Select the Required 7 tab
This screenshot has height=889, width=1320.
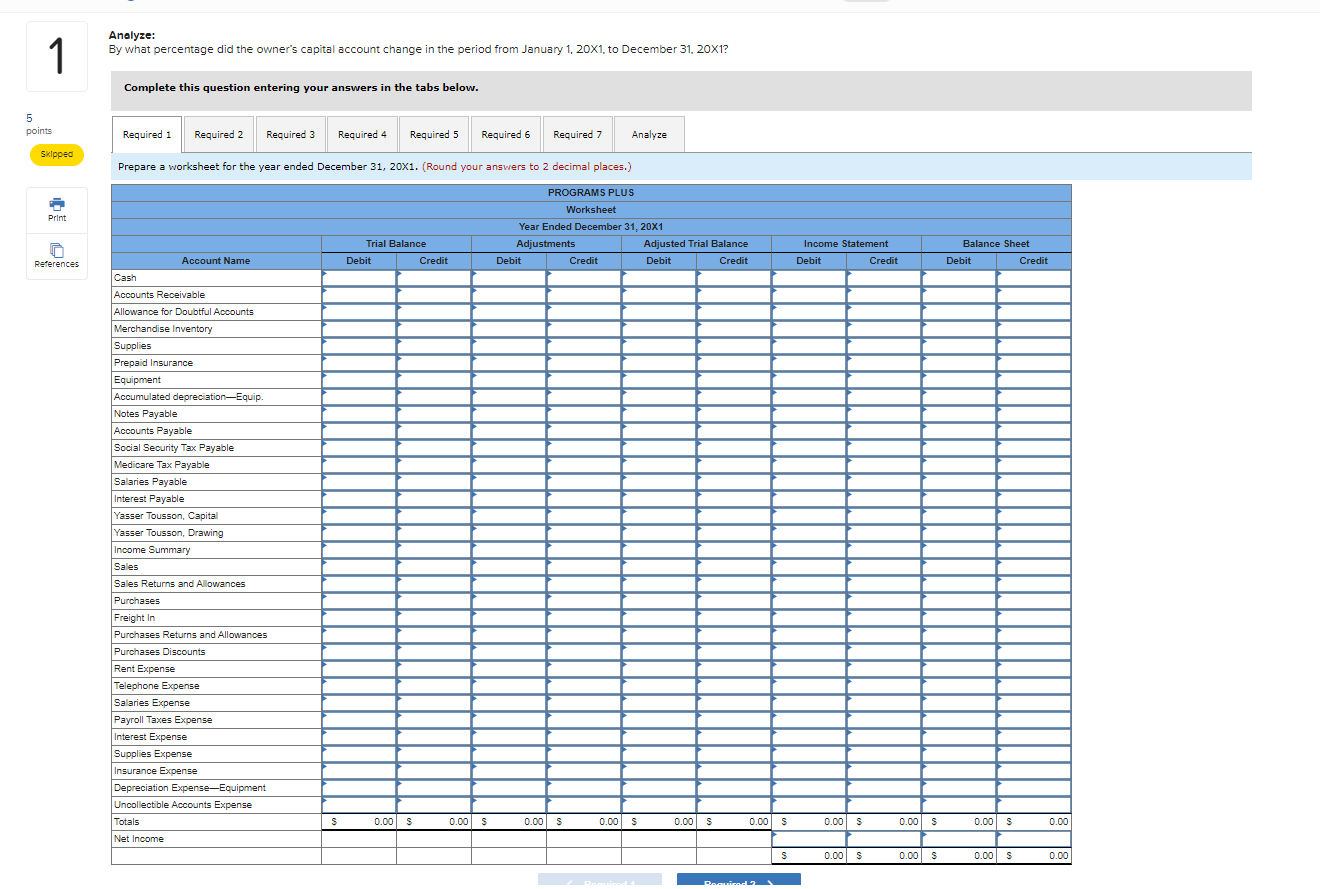click(578, 134)
